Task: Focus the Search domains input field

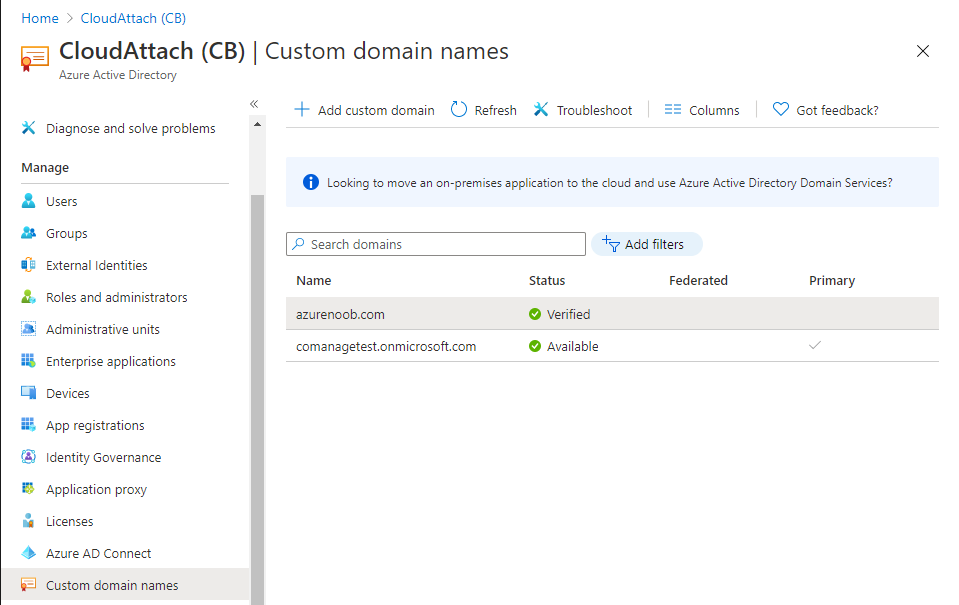Action: [x=435, y=244]
